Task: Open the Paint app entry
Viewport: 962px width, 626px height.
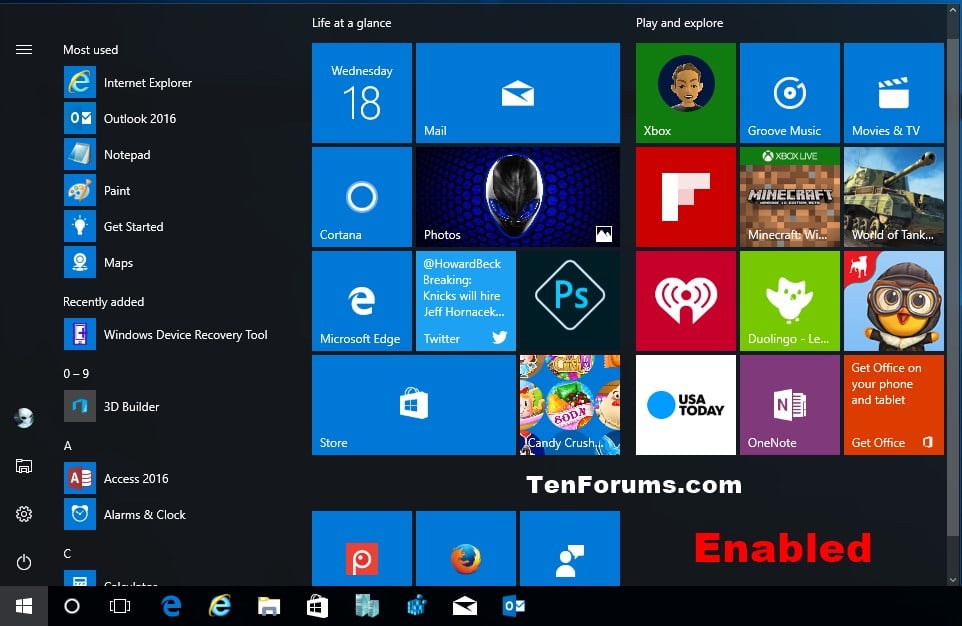Action: 98,190
